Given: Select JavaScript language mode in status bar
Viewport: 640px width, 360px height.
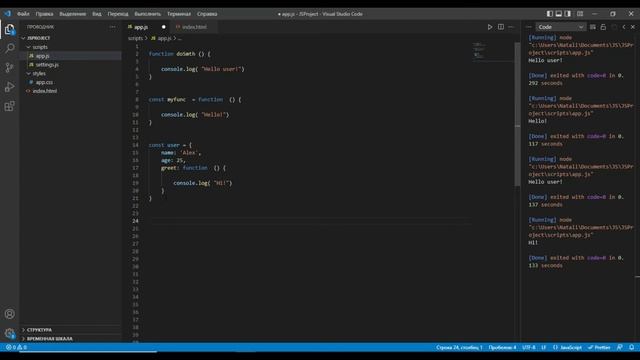Looking at the screenshot, I should point(567,347).
